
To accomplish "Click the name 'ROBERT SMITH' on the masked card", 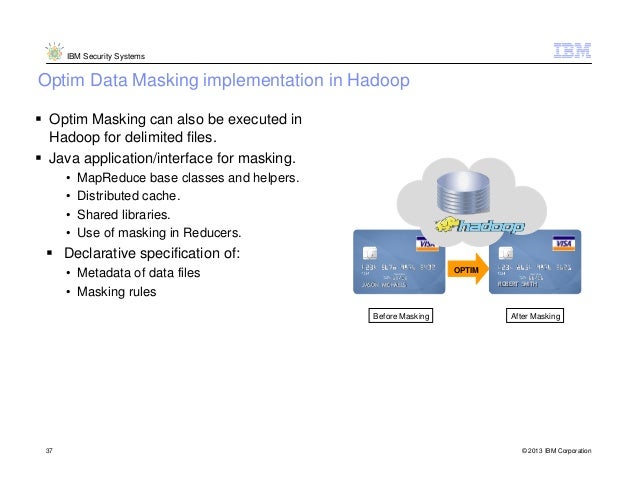I will coord(518,284).
